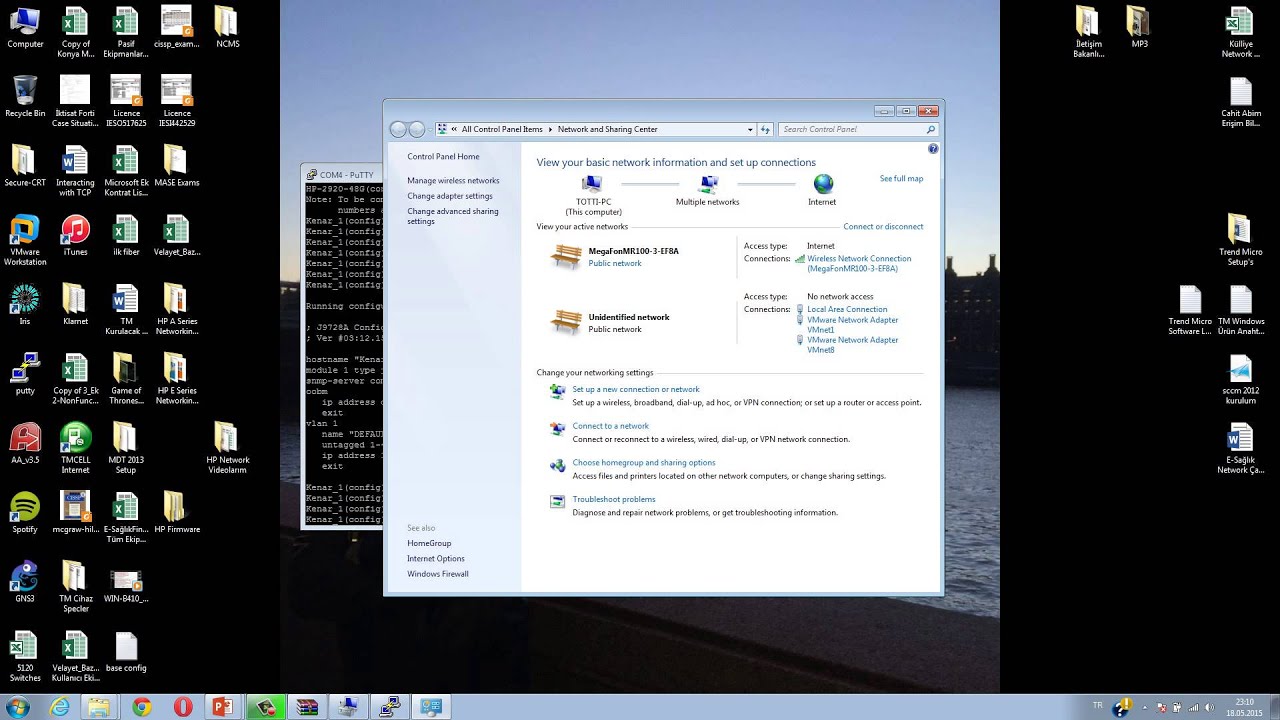Click the forward navigation arrow in Control Panel

(417, 129)
